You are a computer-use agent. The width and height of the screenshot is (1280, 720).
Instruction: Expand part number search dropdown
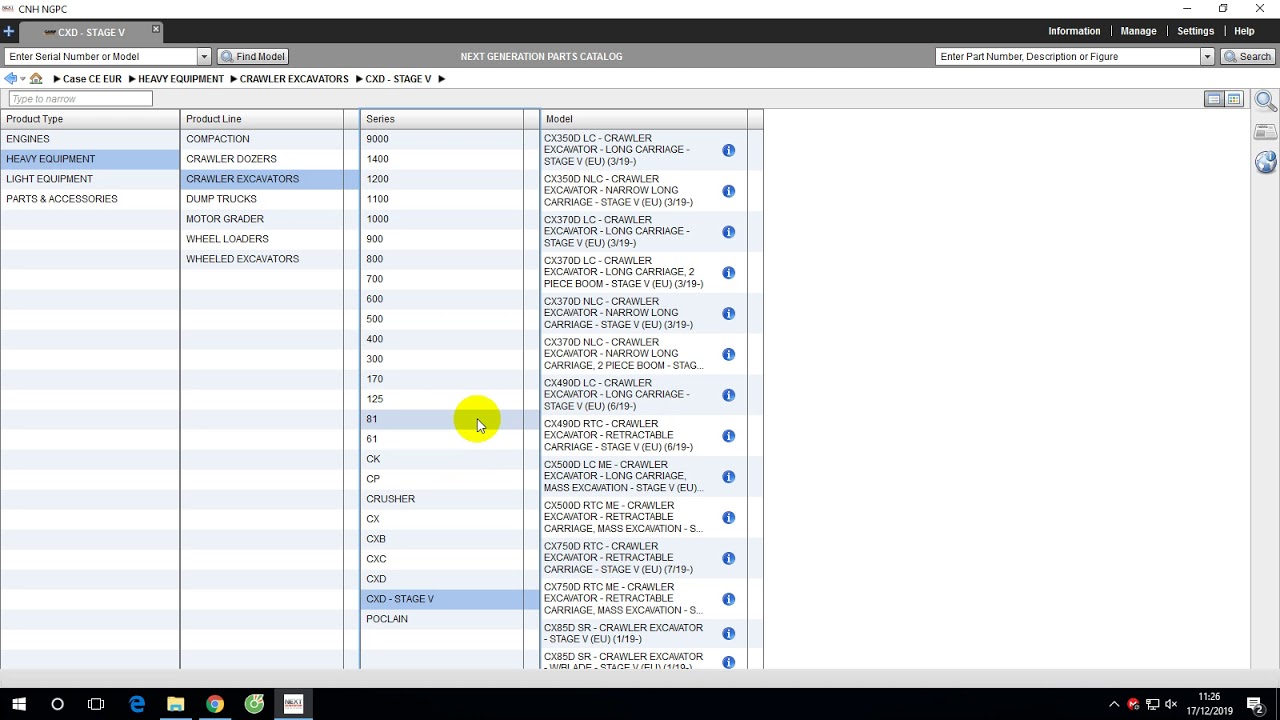[1207, 57]
